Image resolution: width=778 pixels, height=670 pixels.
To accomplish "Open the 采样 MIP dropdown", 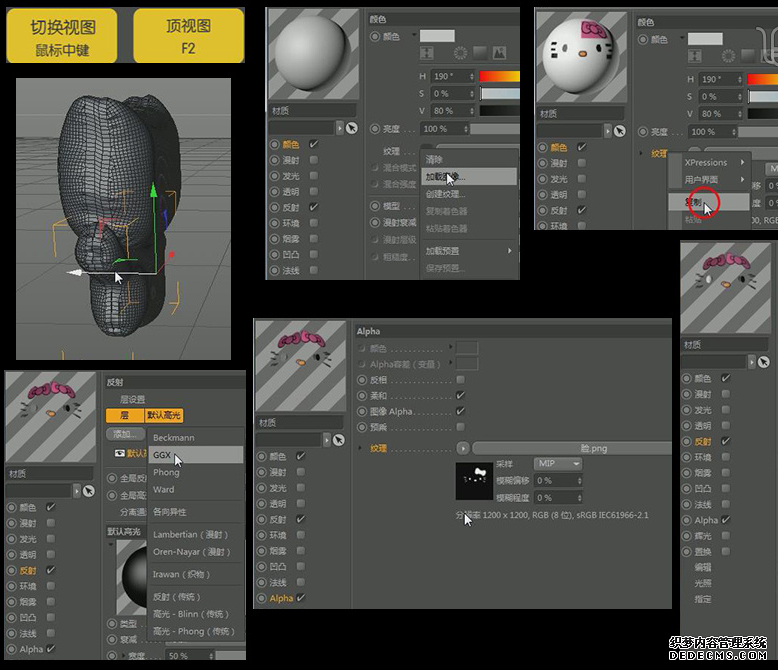I will point(558,464).
